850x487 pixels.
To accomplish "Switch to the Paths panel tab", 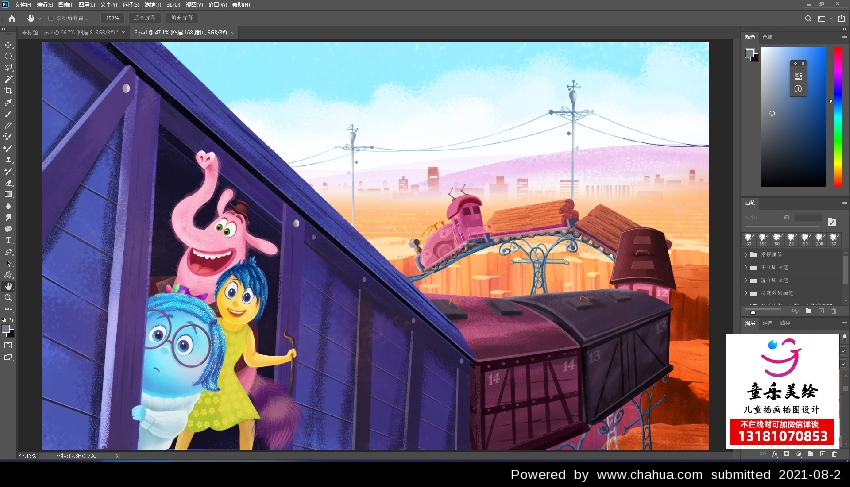I will [x=784, y=323].
